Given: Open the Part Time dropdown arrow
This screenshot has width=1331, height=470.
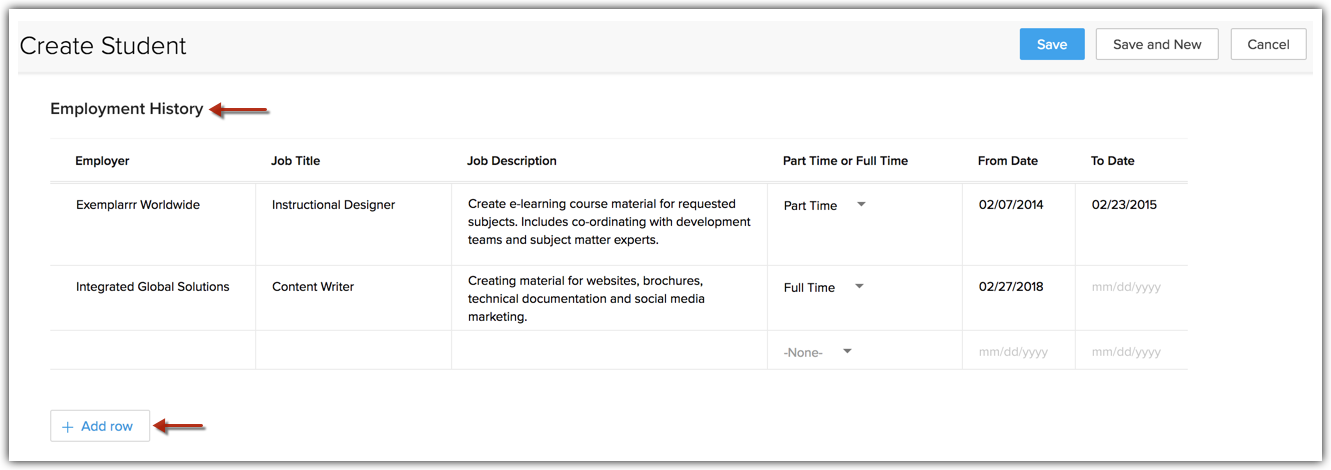Looking at the screenshot, I should 861,204.
